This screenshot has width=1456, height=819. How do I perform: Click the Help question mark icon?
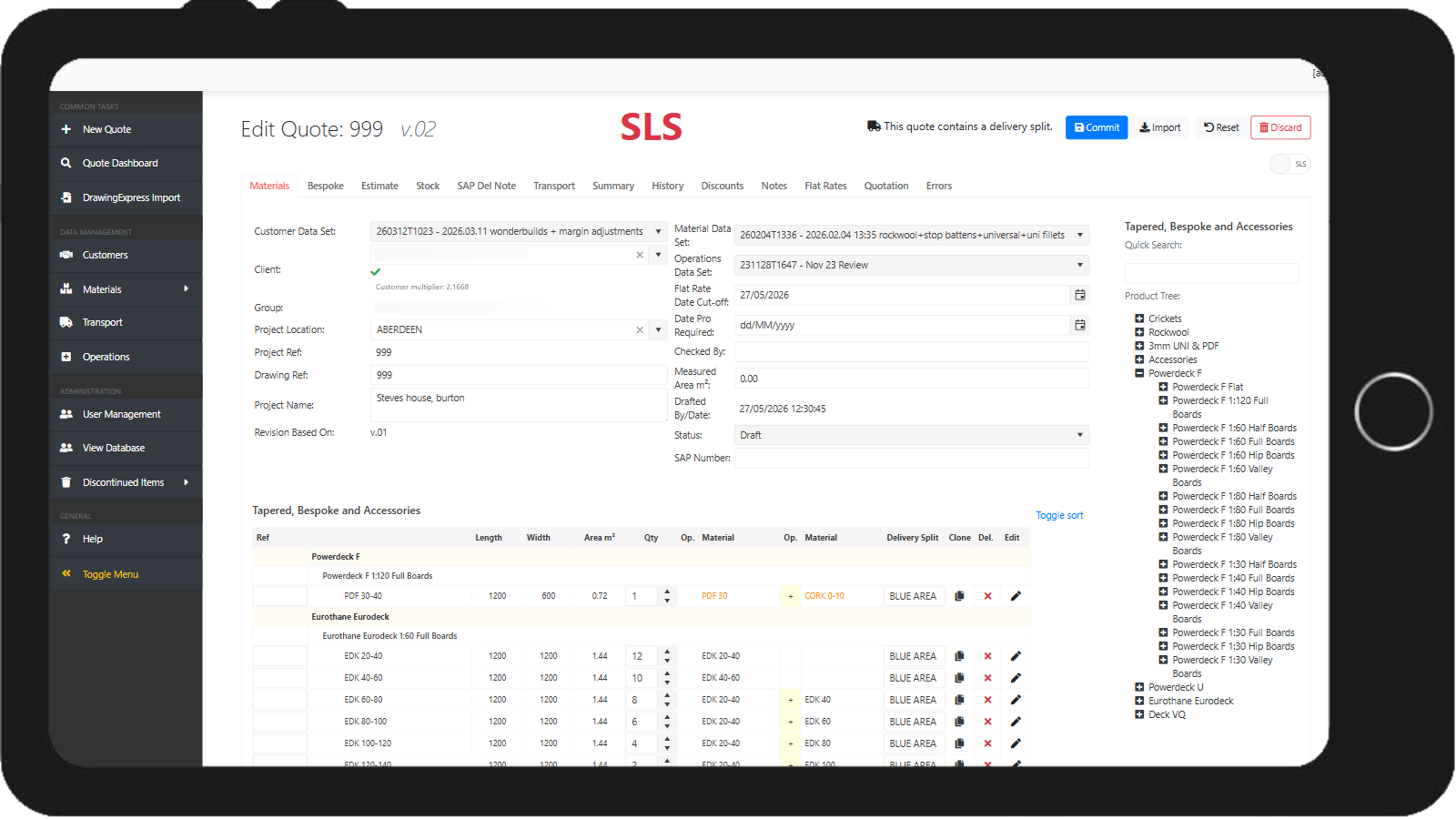(x=66, y=539)
